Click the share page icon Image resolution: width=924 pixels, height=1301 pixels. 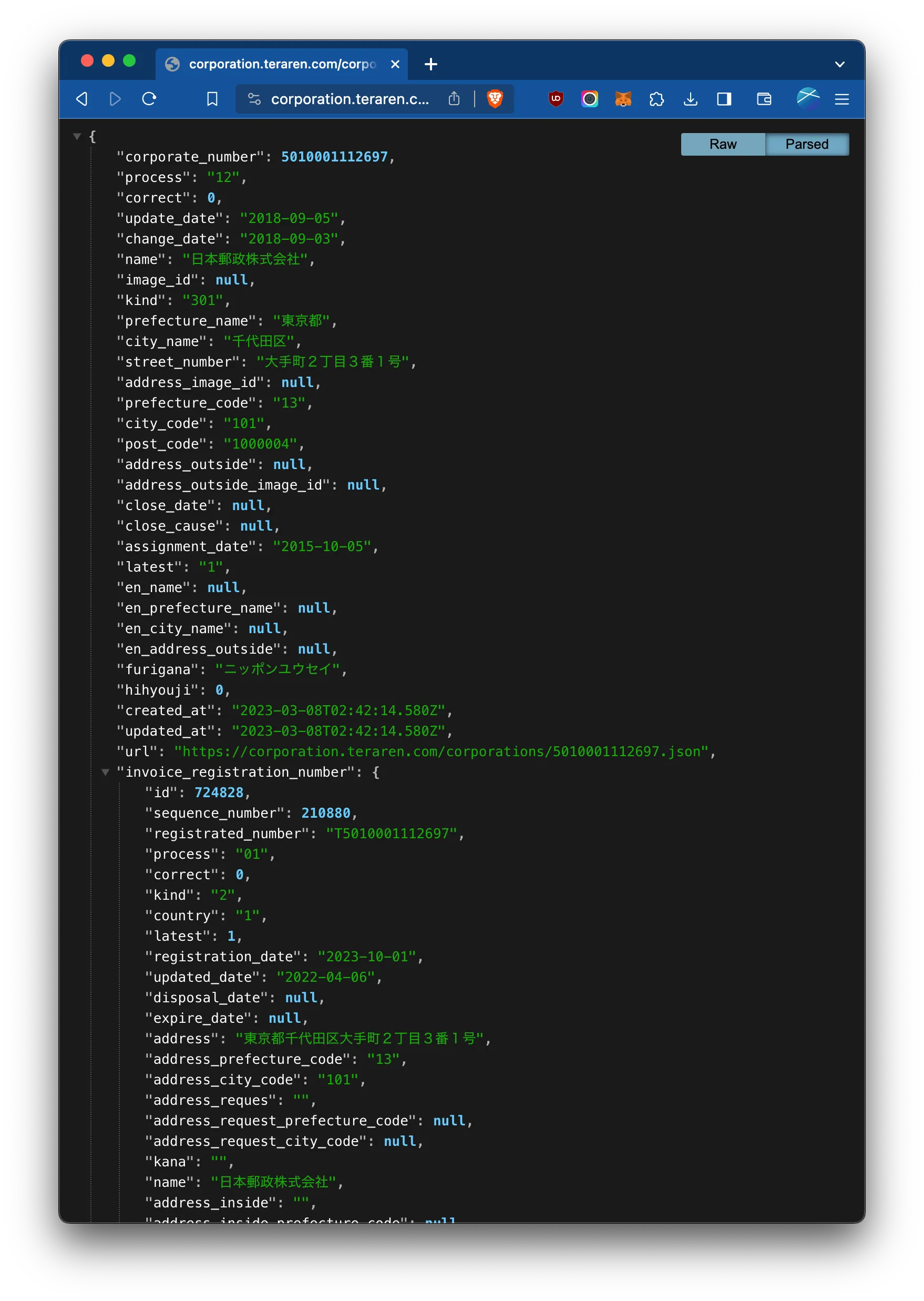coord(454,99)
